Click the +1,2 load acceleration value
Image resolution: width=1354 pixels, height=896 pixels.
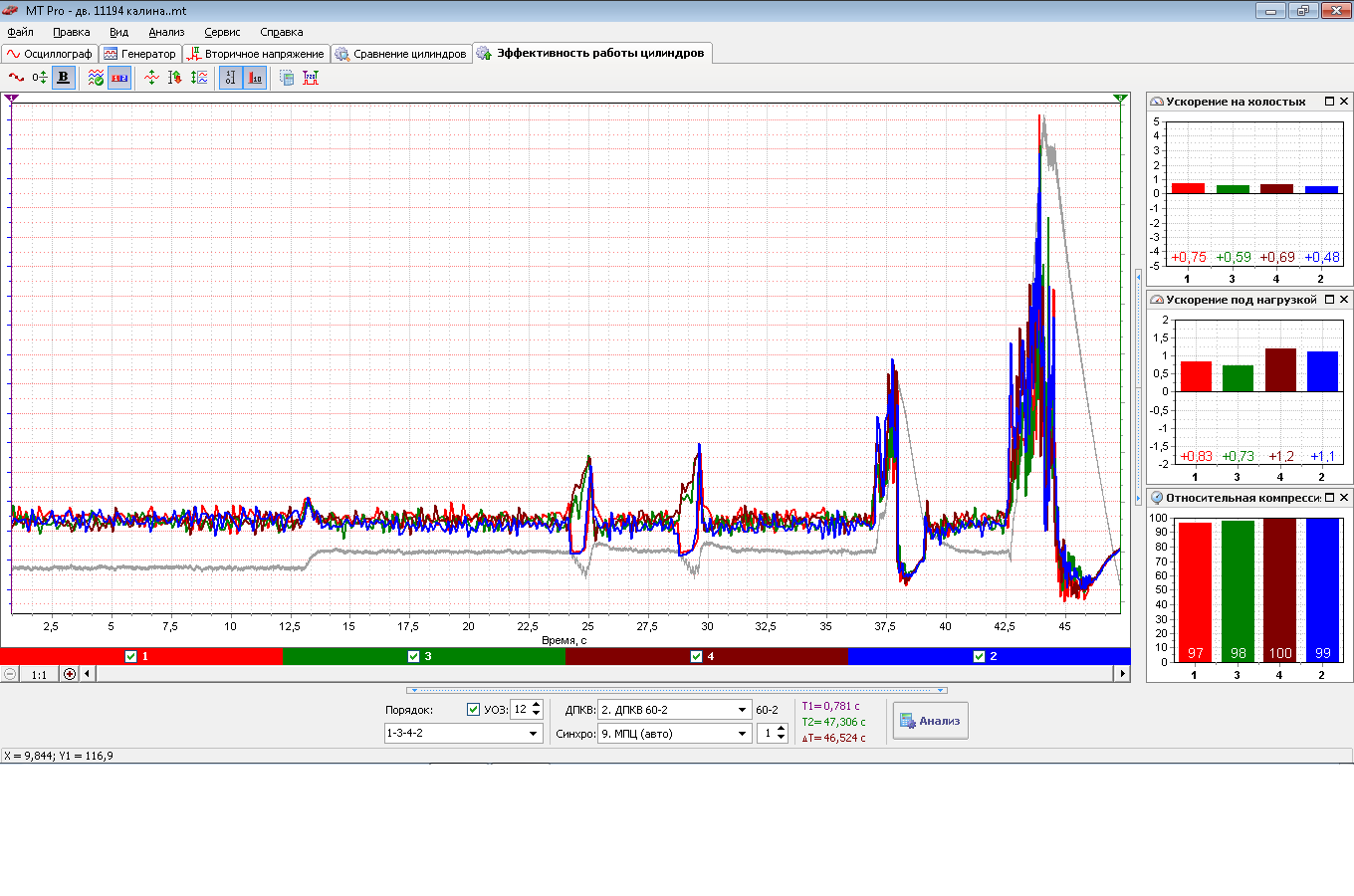click(1281, 456)
